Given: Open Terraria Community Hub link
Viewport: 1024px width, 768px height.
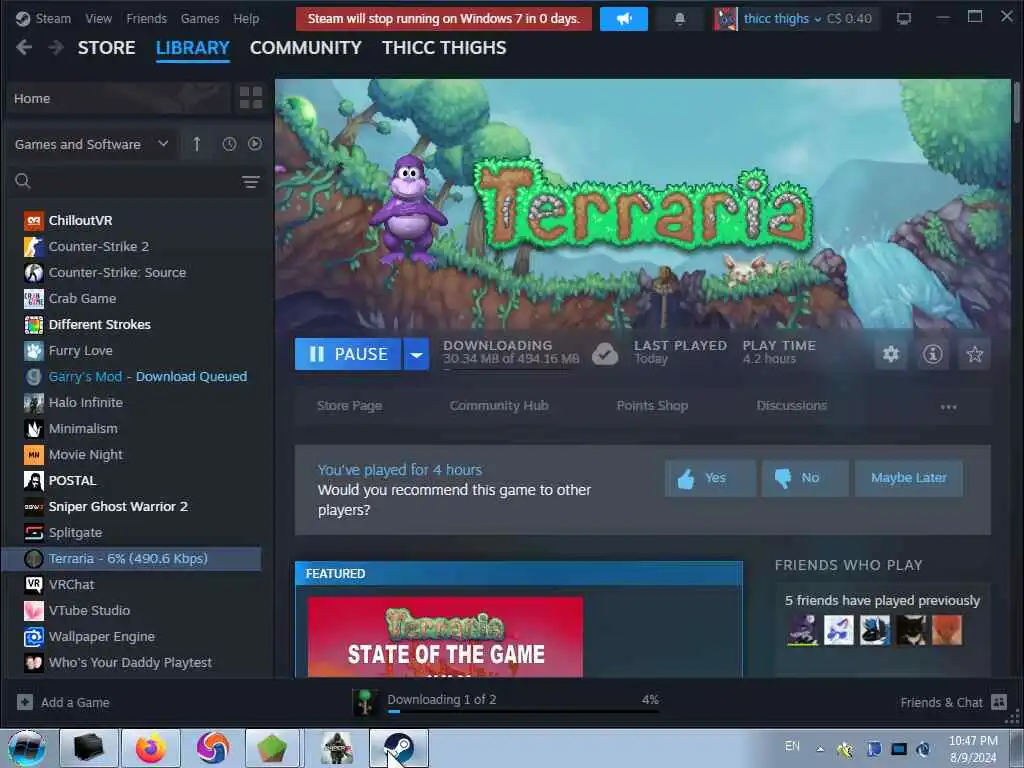Looking at the screenshot, I should click(499, 406).
